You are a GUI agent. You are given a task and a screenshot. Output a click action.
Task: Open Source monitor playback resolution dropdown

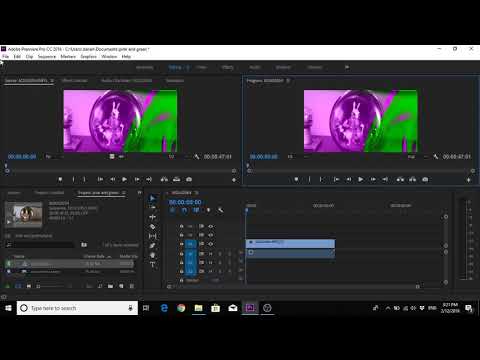click(x=179, y=156)
